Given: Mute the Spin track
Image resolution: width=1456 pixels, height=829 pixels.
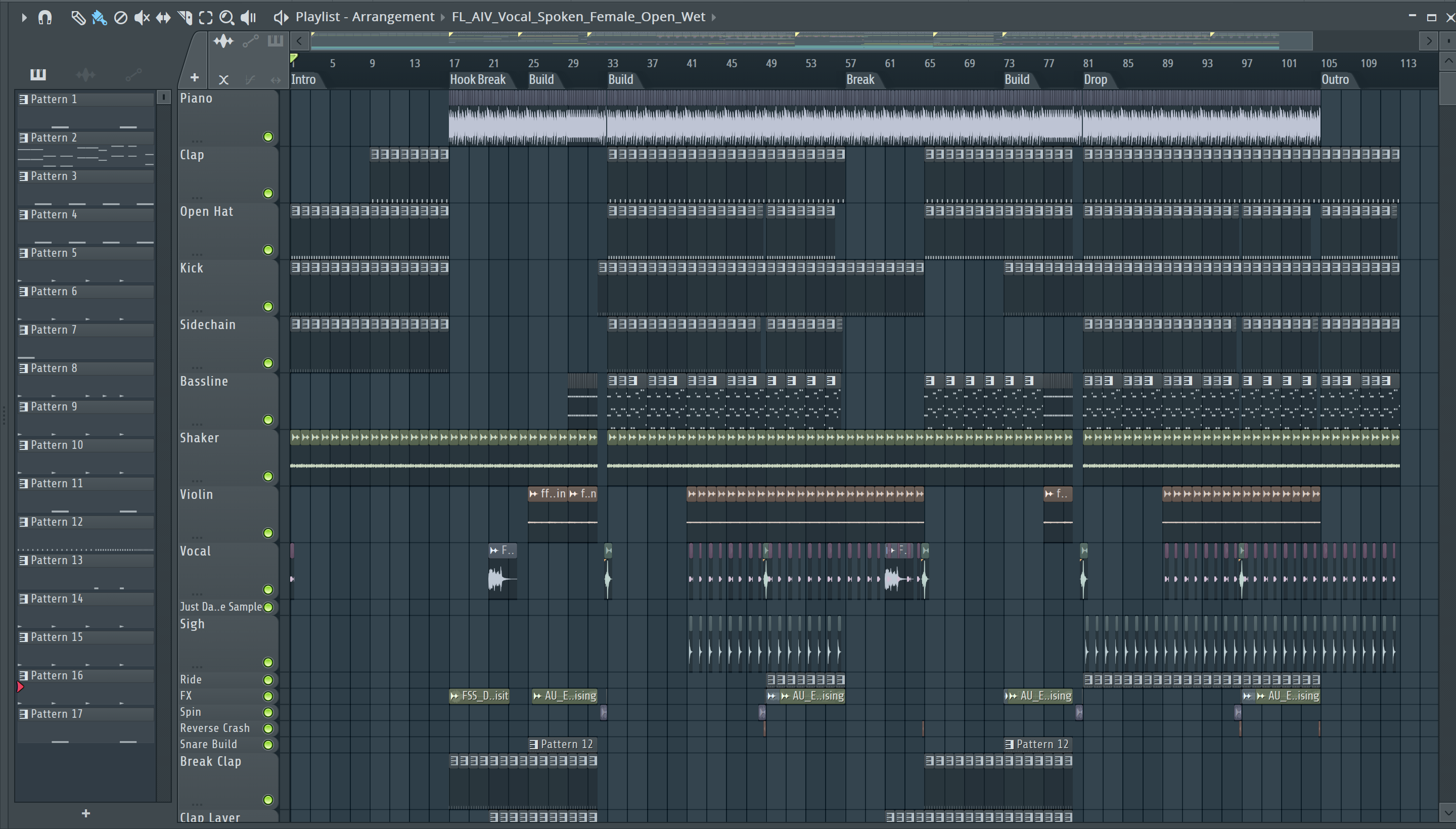Looking at the screenshot, I should pyautogui.click(x=268, y=713).
